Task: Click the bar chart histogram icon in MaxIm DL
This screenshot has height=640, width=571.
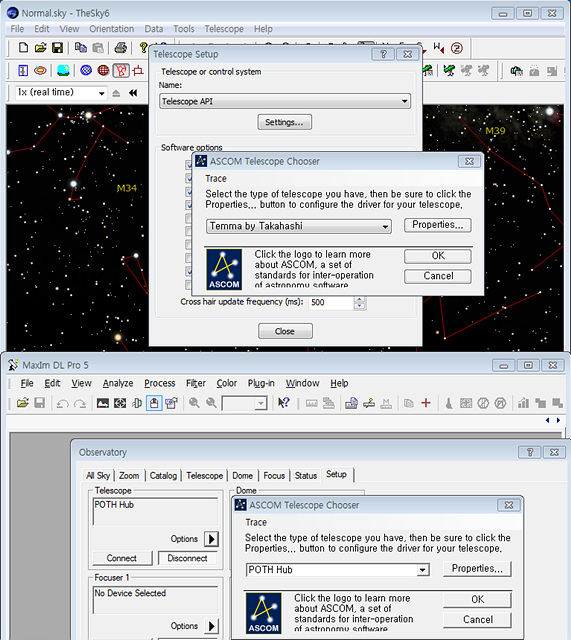Action: [x=523, y=403]
